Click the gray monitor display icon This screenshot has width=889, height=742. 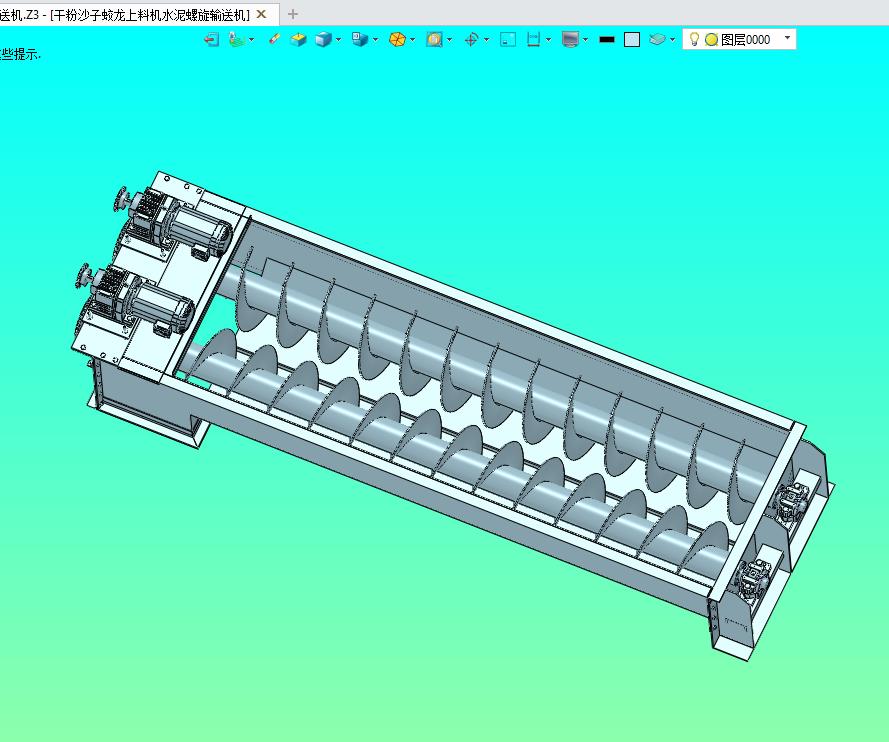(x=570, y=39)
